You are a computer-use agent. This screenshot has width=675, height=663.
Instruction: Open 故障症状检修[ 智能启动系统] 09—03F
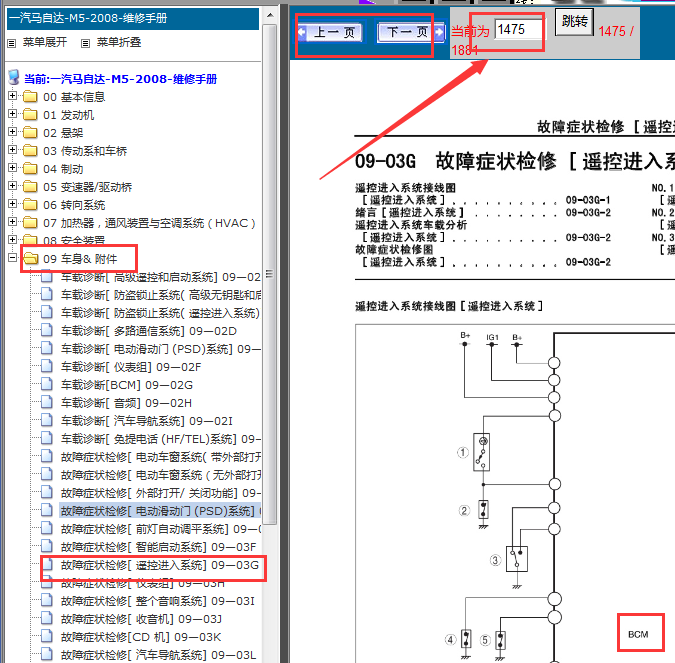[x=158, y=547]
